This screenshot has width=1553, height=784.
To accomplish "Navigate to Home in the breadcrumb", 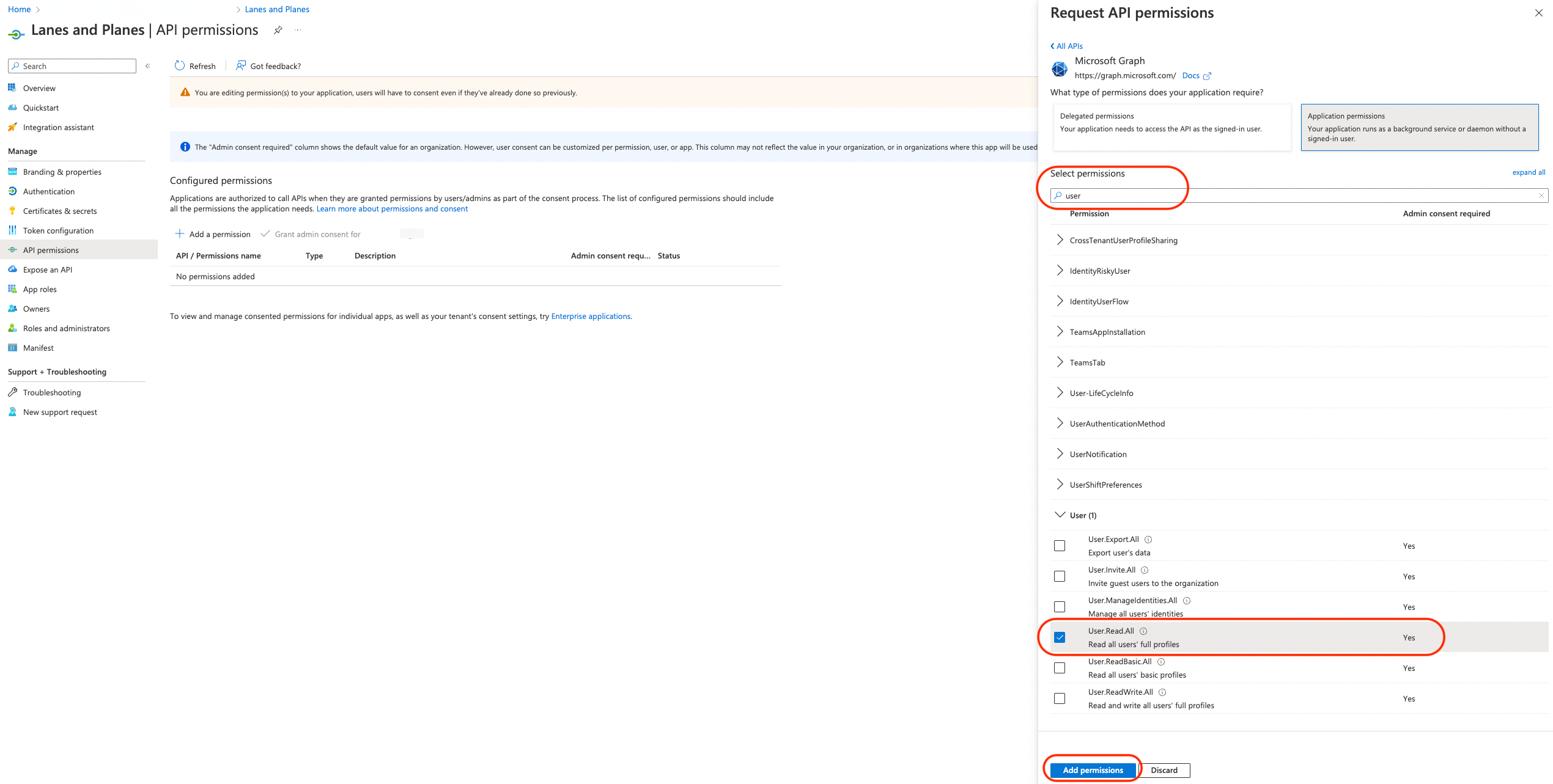I will click(x=19, y=9).
